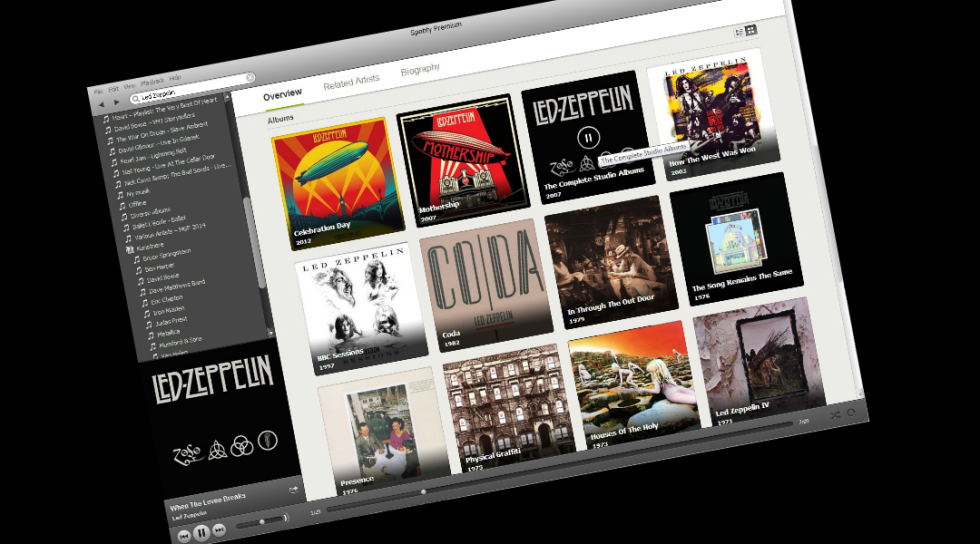
Task: Open In Through The Out Door album
Action: (x=611, y=263)
